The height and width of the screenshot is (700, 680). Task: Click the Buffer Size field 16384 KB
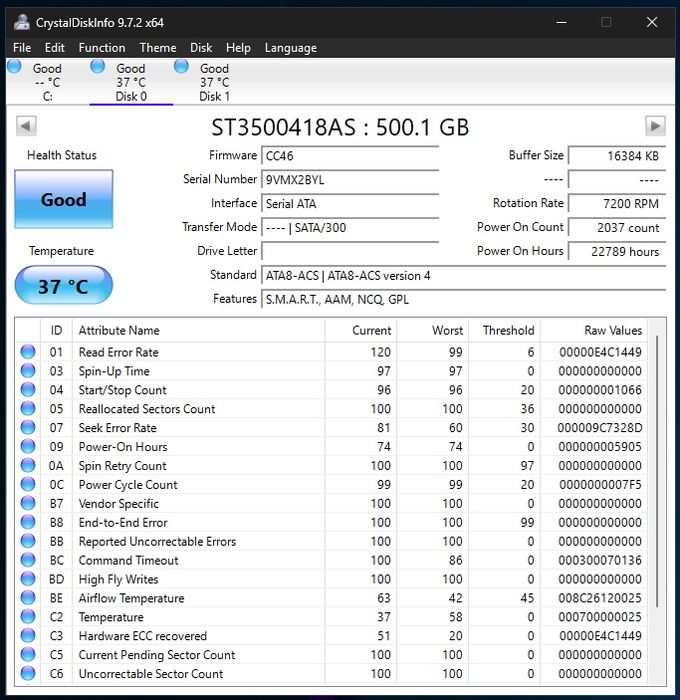pyautogui.click(x=617, y=156)
